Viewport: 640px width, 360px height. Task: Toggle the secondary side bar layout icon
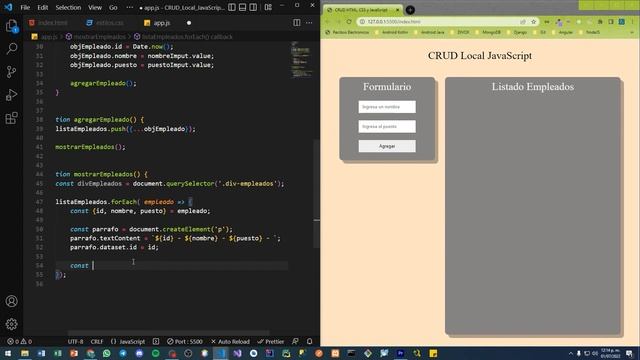253,7
